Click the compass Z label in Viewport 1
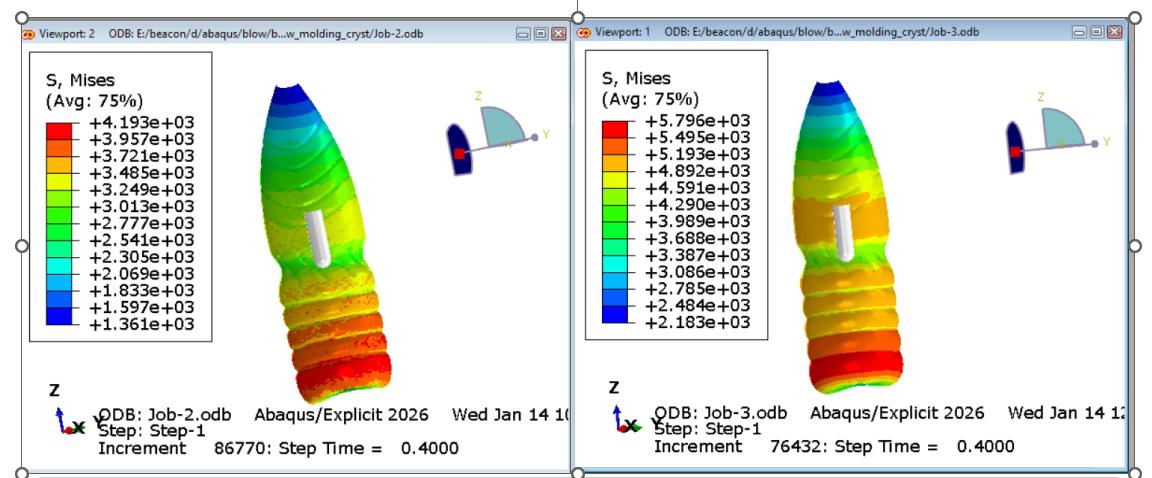Image resolution: width=1152 pixels, height=478 pixels. pos(1040,97)
